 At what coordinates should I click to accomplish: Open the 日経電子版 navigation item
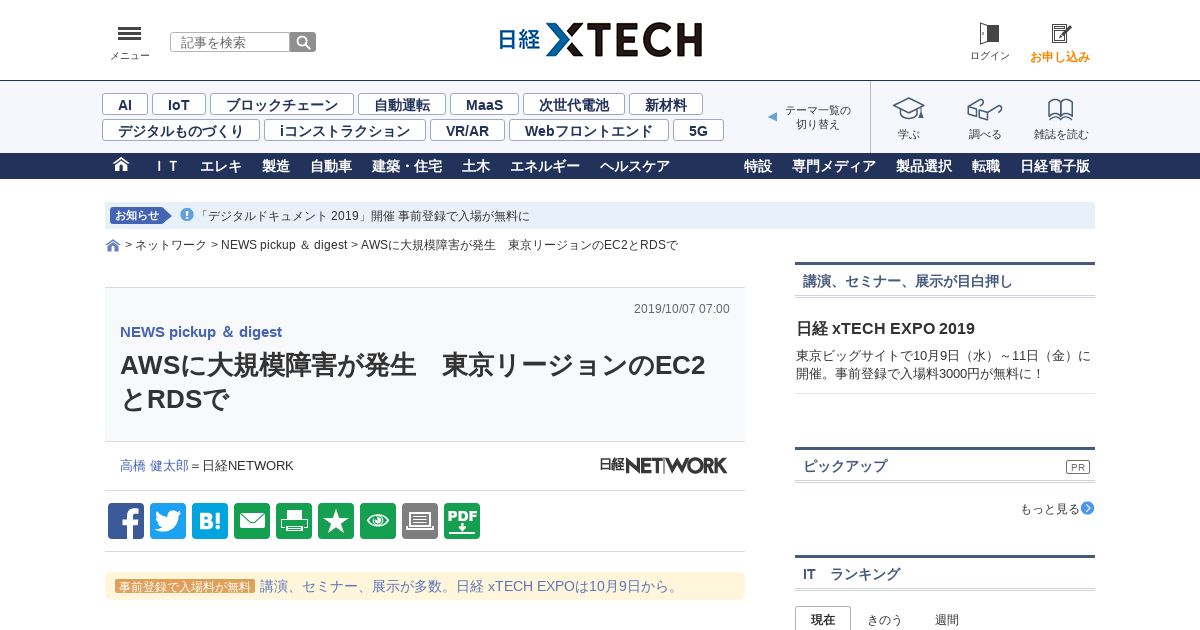(x=1055, y=166)
